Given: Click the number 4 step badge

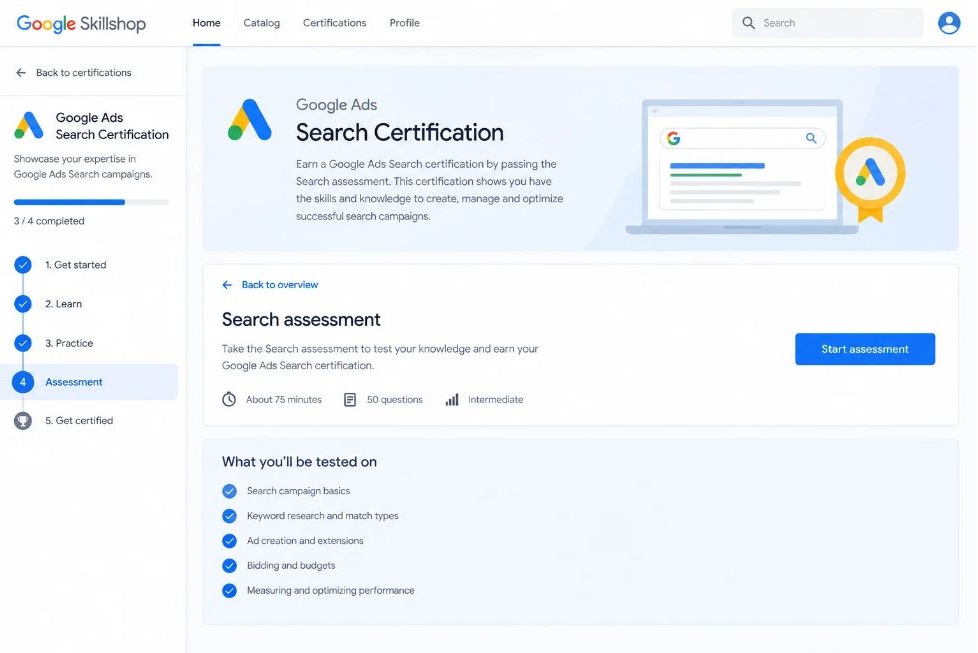Looking at the screenshot, I should 23,382.
